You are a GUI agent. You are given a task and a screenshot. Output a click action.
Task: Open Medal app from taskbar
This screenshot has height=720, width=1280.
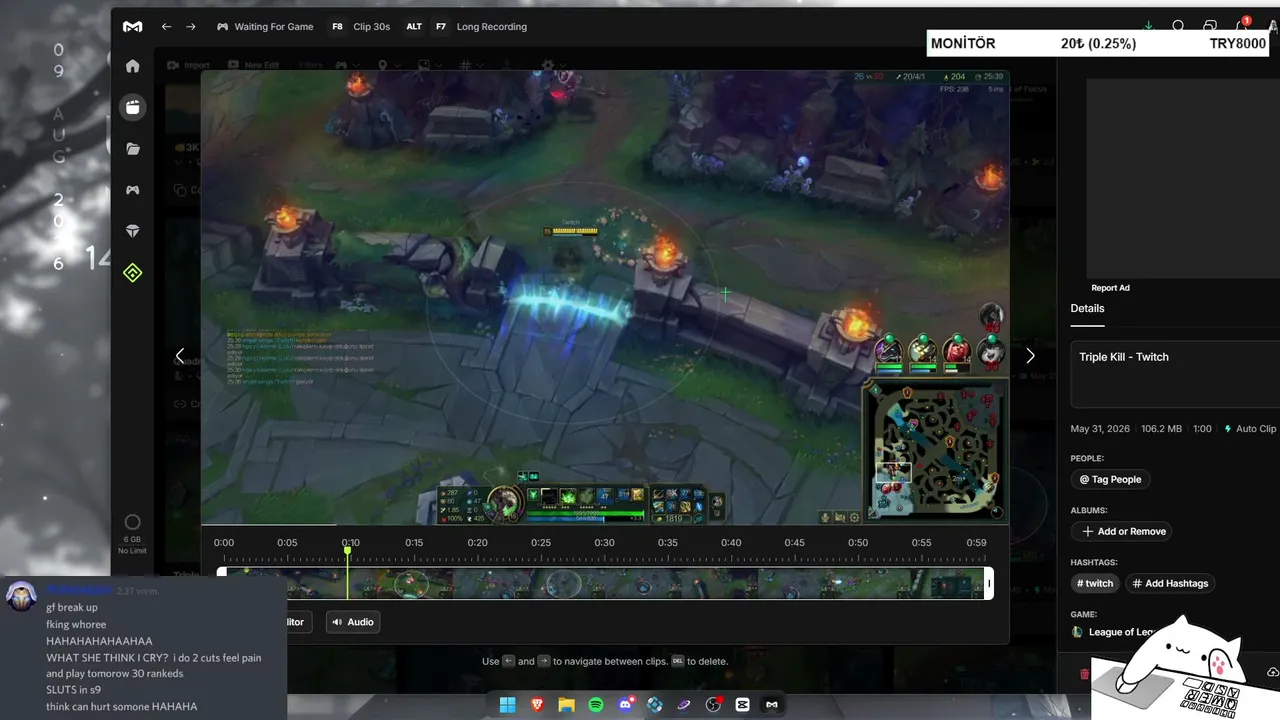pyautogui.click(x=772, y=704)
